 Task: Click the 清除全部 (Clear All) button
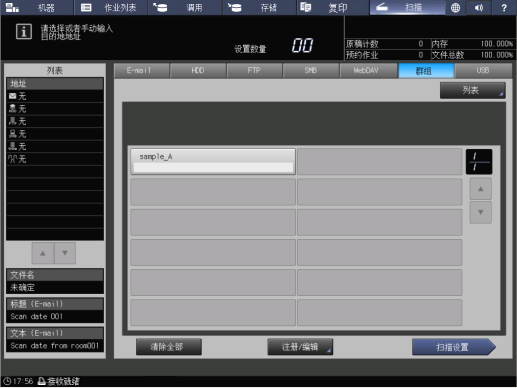(x=169, y=347)
